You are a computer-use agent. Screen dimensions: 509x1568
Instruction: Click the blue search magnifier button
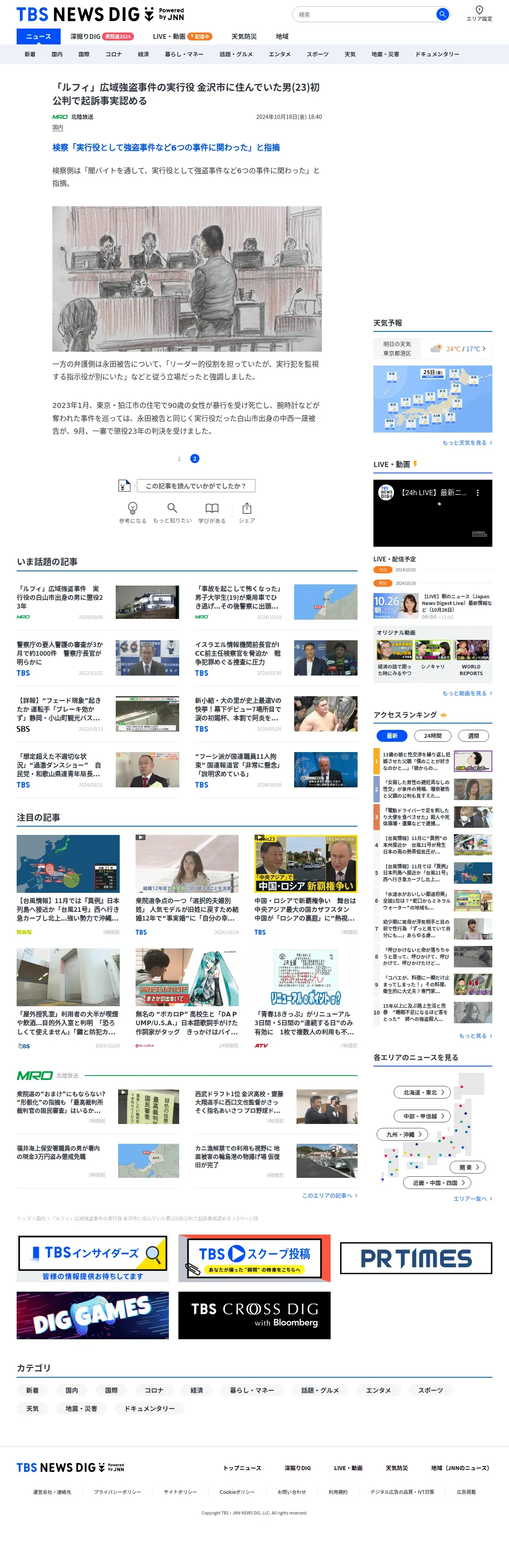[443, 14]
